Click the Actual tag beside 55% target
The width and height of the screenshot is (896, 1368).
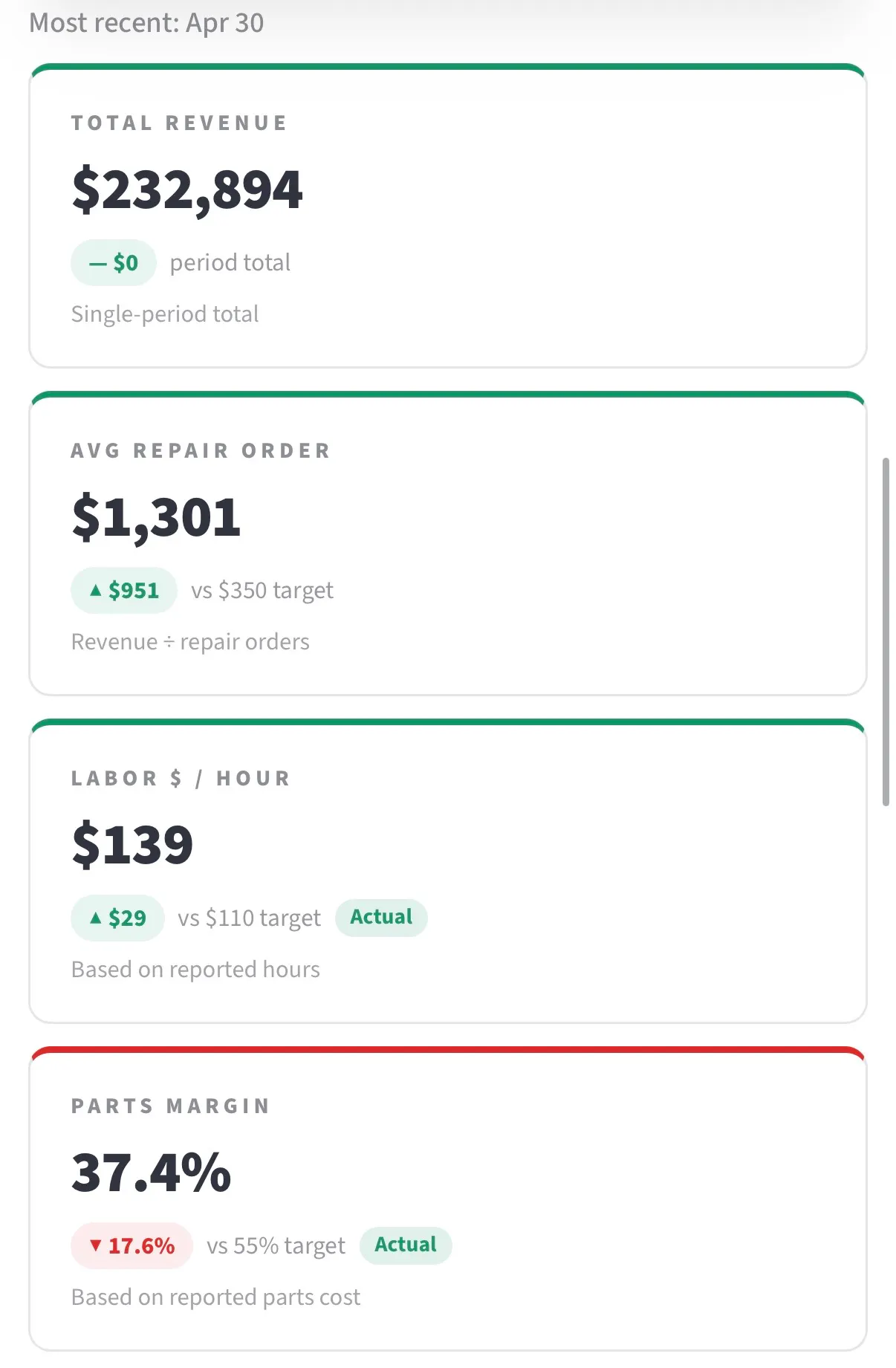pos(406,1245)
